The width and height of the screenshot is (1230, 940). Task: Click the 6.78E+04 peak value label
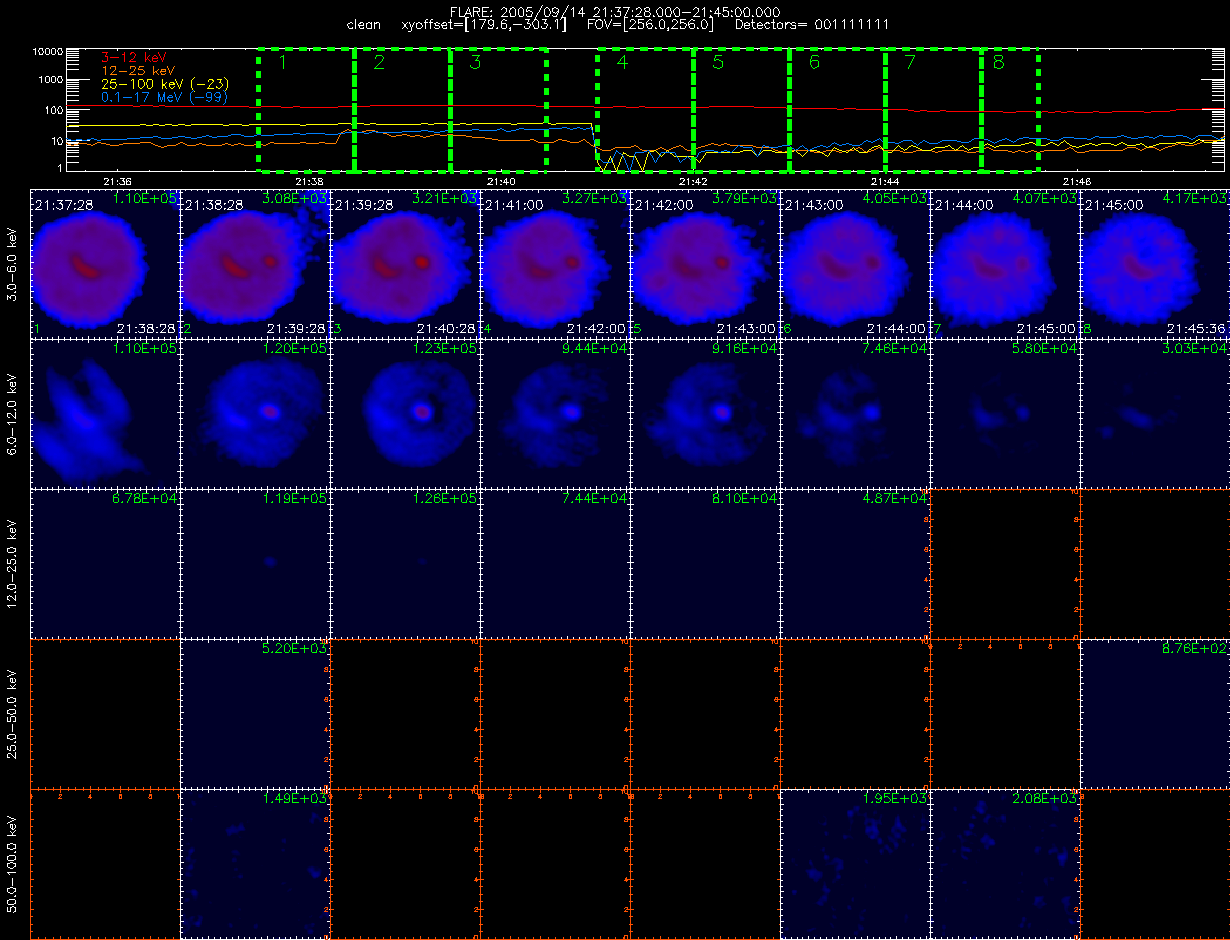[x=146, y=497]
